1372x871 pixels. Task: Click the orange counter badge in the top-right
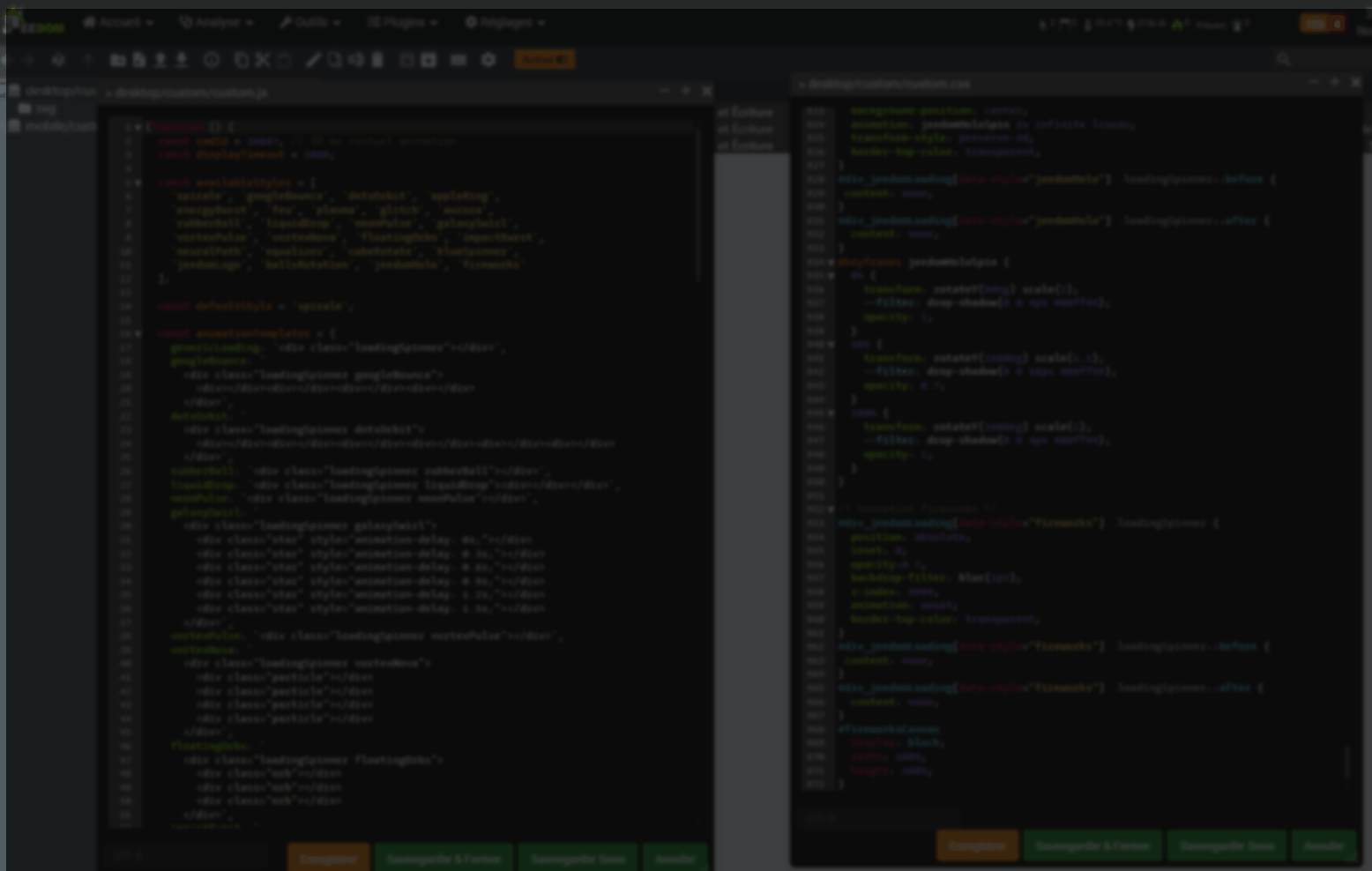[1316, 24]
